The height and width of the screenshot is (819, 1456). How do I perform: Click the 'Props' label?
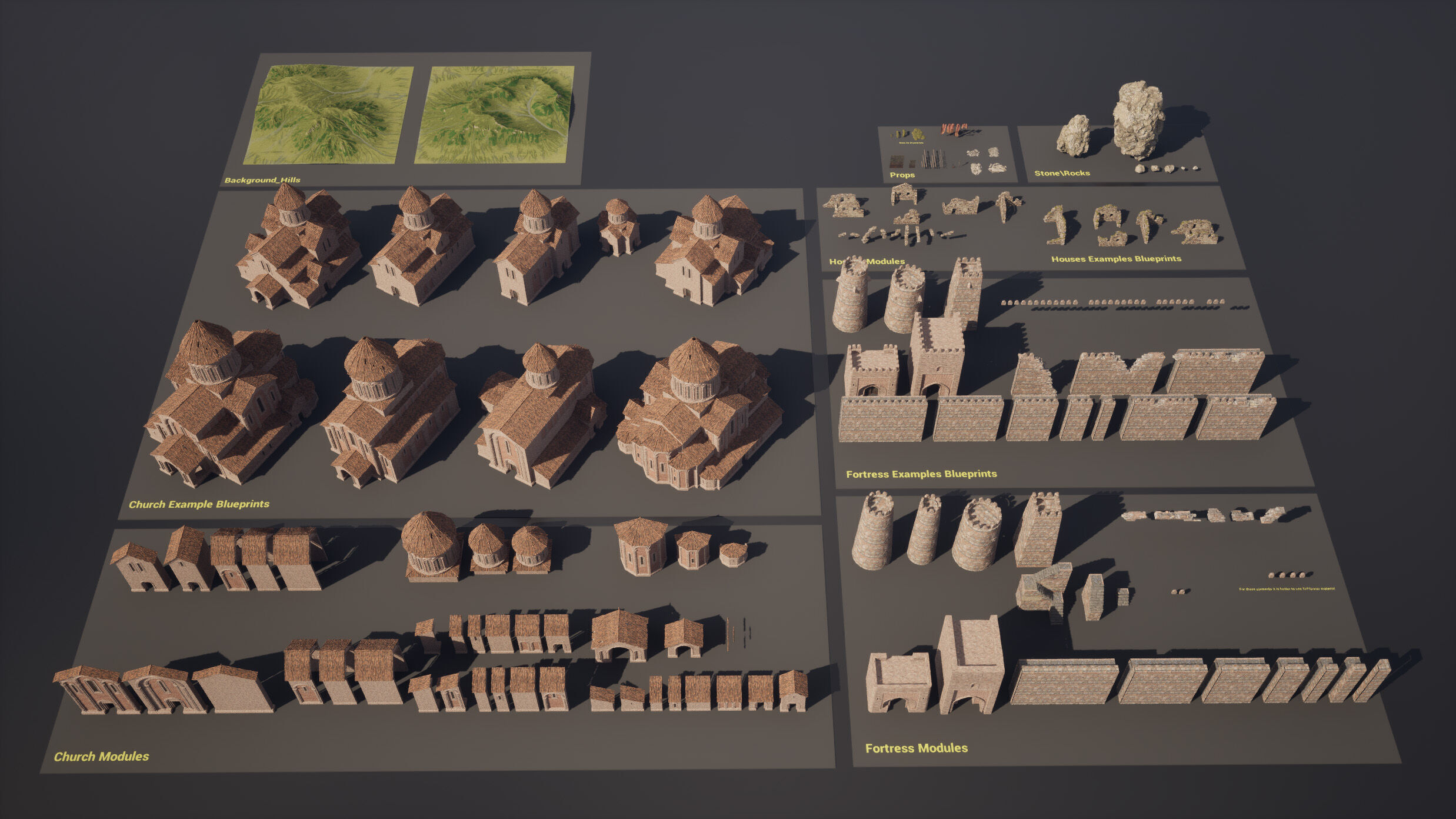coord(902,175)
